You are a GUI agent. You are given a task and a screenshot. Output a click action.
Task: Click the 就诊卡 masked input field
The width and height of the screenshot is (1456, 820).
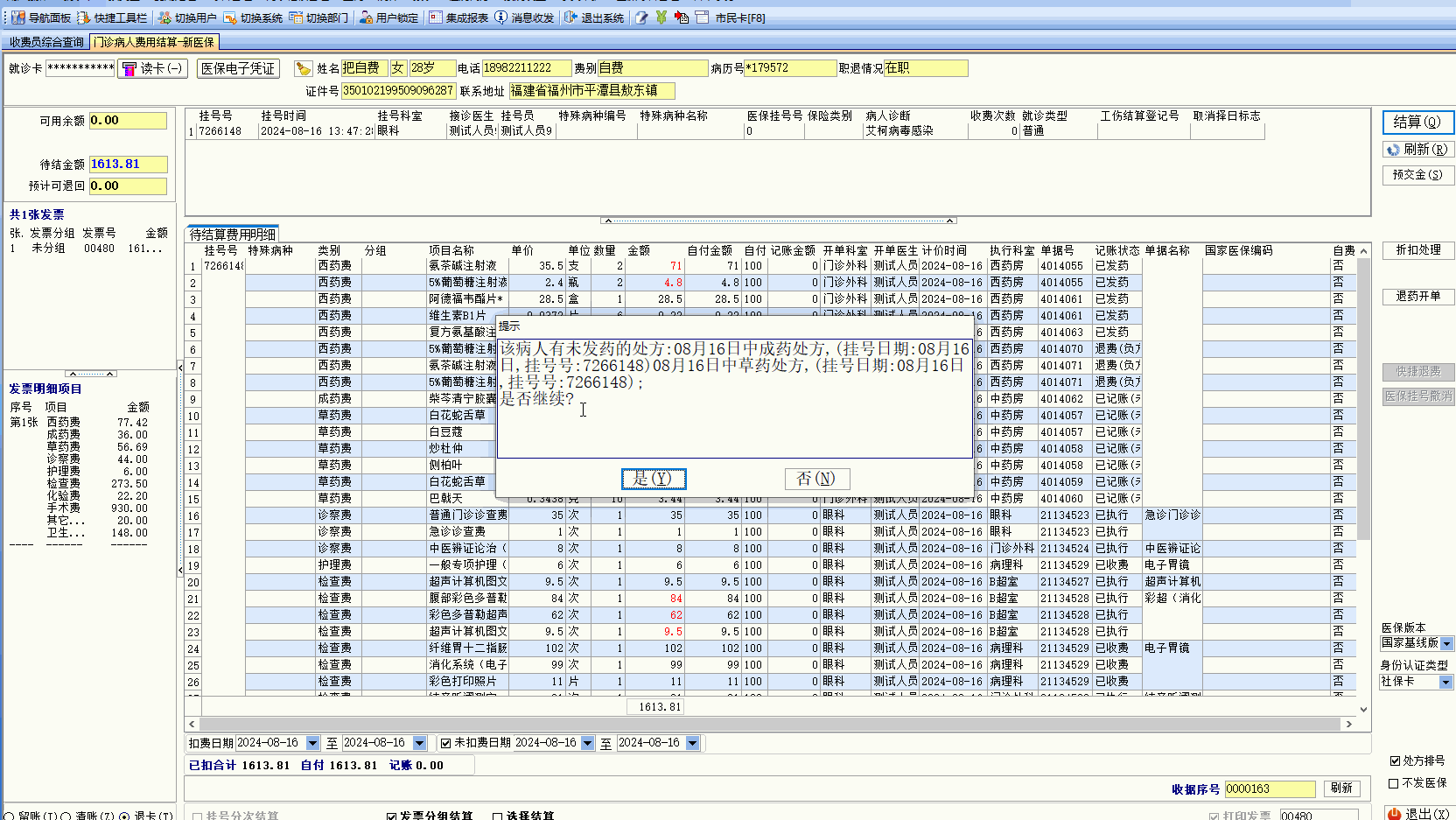pyautogui.click(x=80, y=68)
